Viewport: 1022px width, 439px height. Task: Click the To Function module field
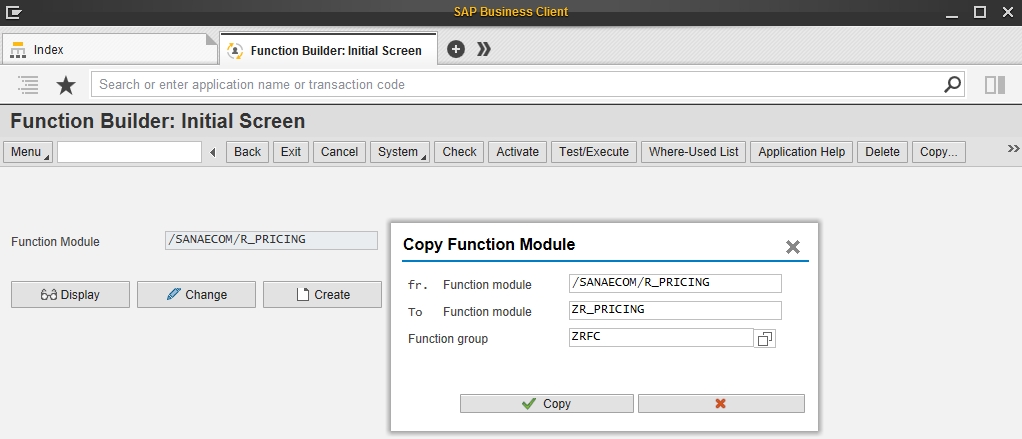pos(675,310)
